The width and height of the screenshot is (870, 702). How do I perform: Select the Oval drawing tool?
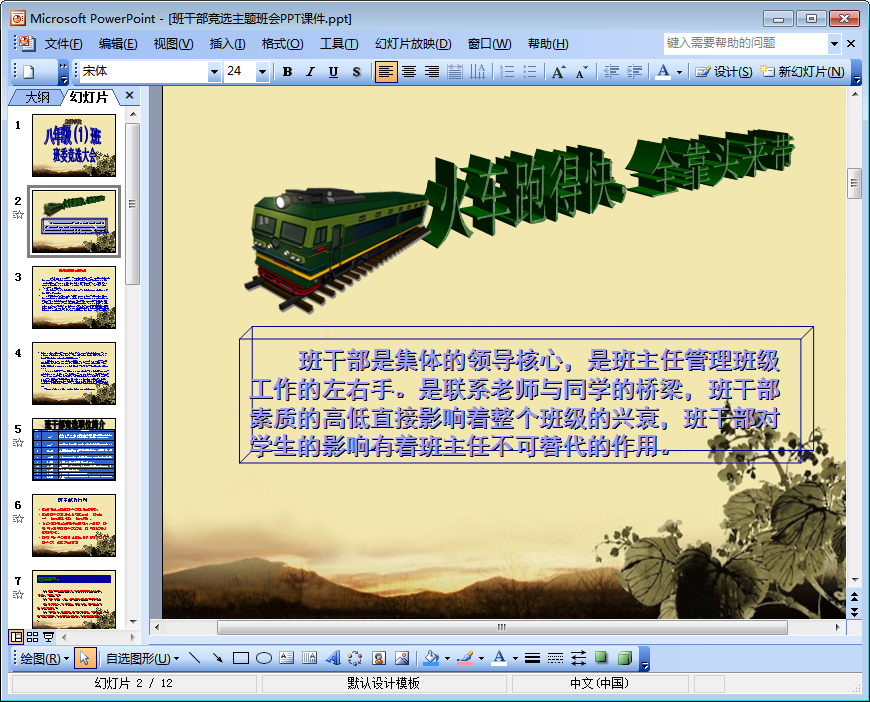pos(264,658)
